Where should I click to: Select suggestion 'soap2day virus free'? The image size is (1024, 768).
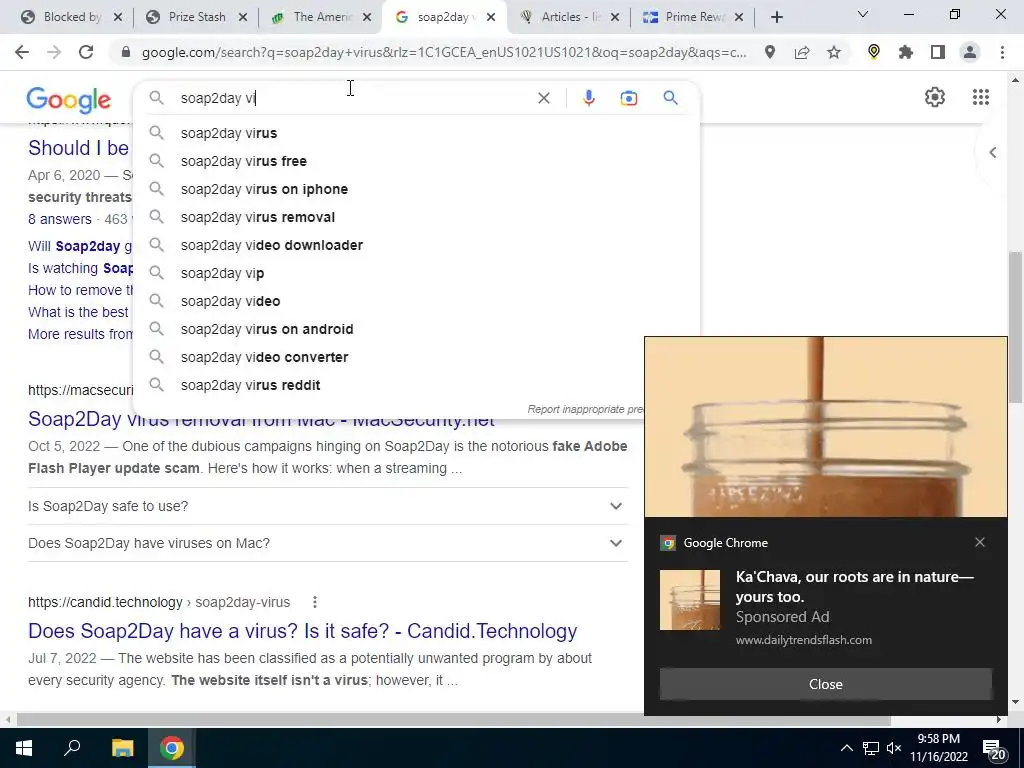416,161
